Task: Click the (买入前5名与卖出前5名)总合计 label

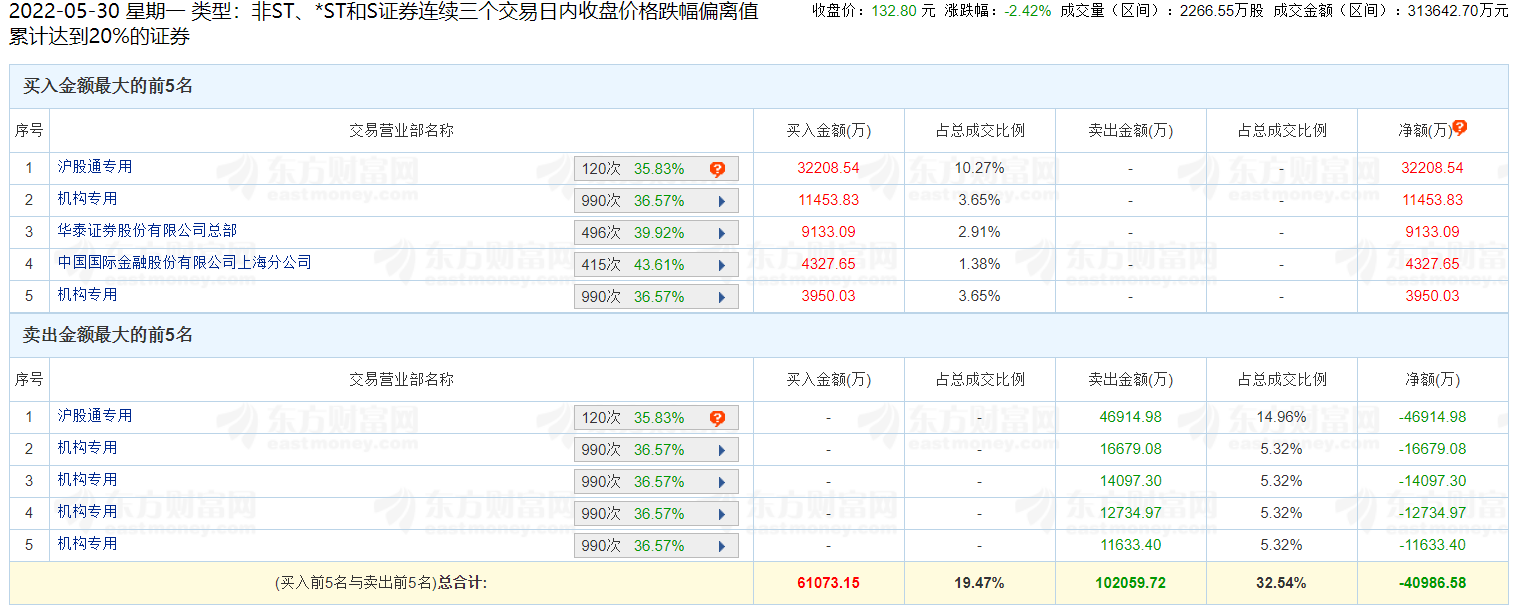Action: [x=380, y=582]
